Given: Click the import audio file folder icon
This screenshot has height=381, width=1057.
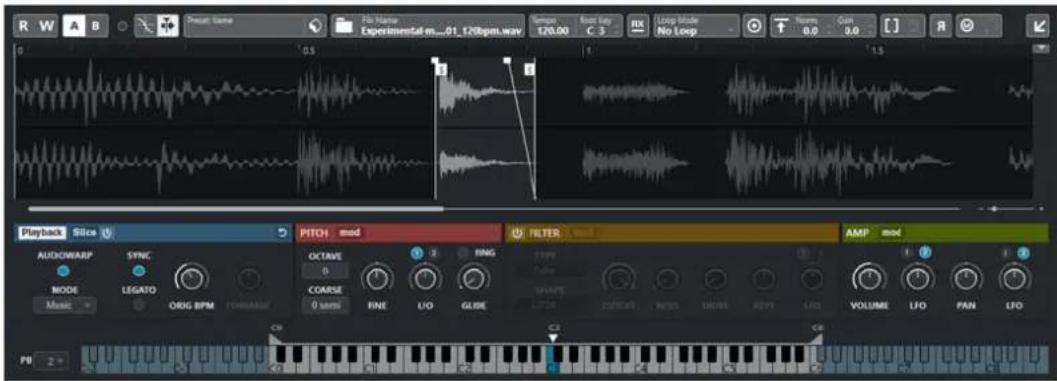Looking at the screenshot, I should 344,26.
